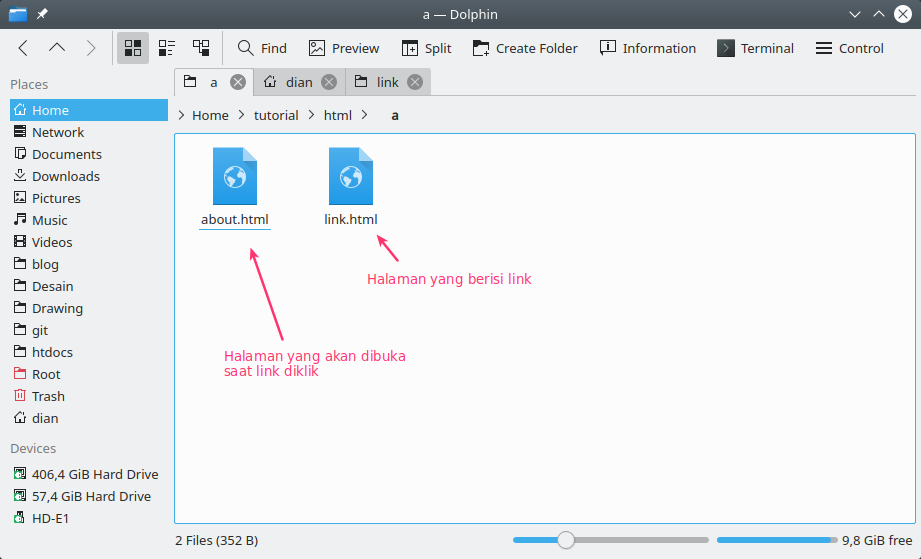This screenshot has height=559, width=921.
Task: Open the Control menu
Action: (850, 48)
